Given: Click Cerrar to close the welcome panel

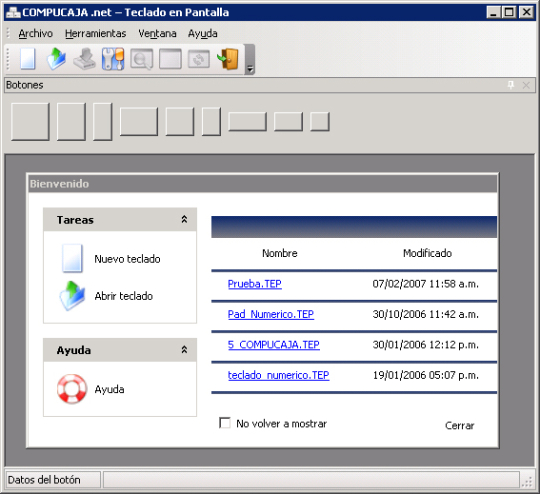Looking at the screenshot, I should point(459,425).
